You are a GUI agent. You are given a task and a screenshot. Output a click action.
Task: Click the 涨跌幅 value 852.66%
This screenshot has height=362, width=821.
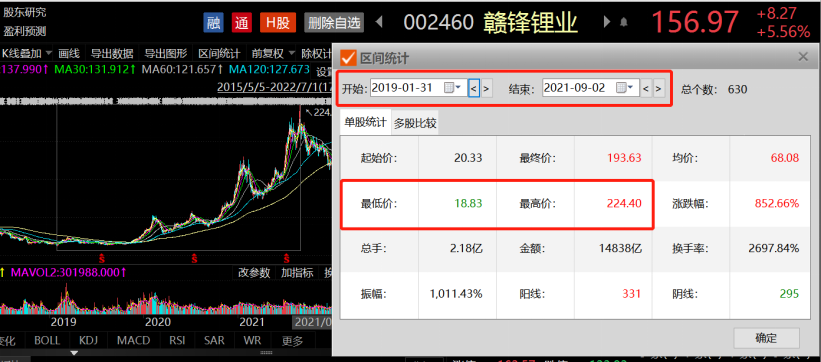(x=777, y=203)
